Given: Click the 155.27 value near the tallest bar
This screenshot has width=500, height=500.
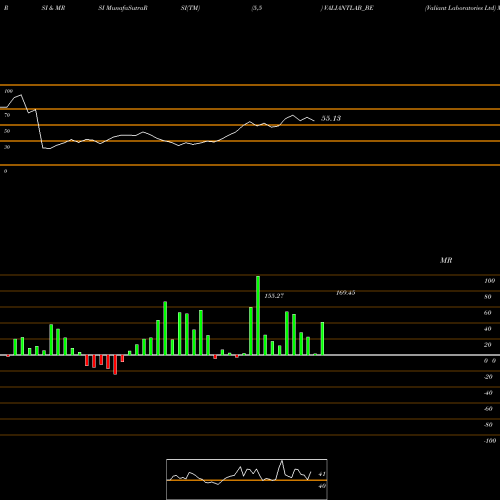Looking at the screenshot, I should point(274,296).
